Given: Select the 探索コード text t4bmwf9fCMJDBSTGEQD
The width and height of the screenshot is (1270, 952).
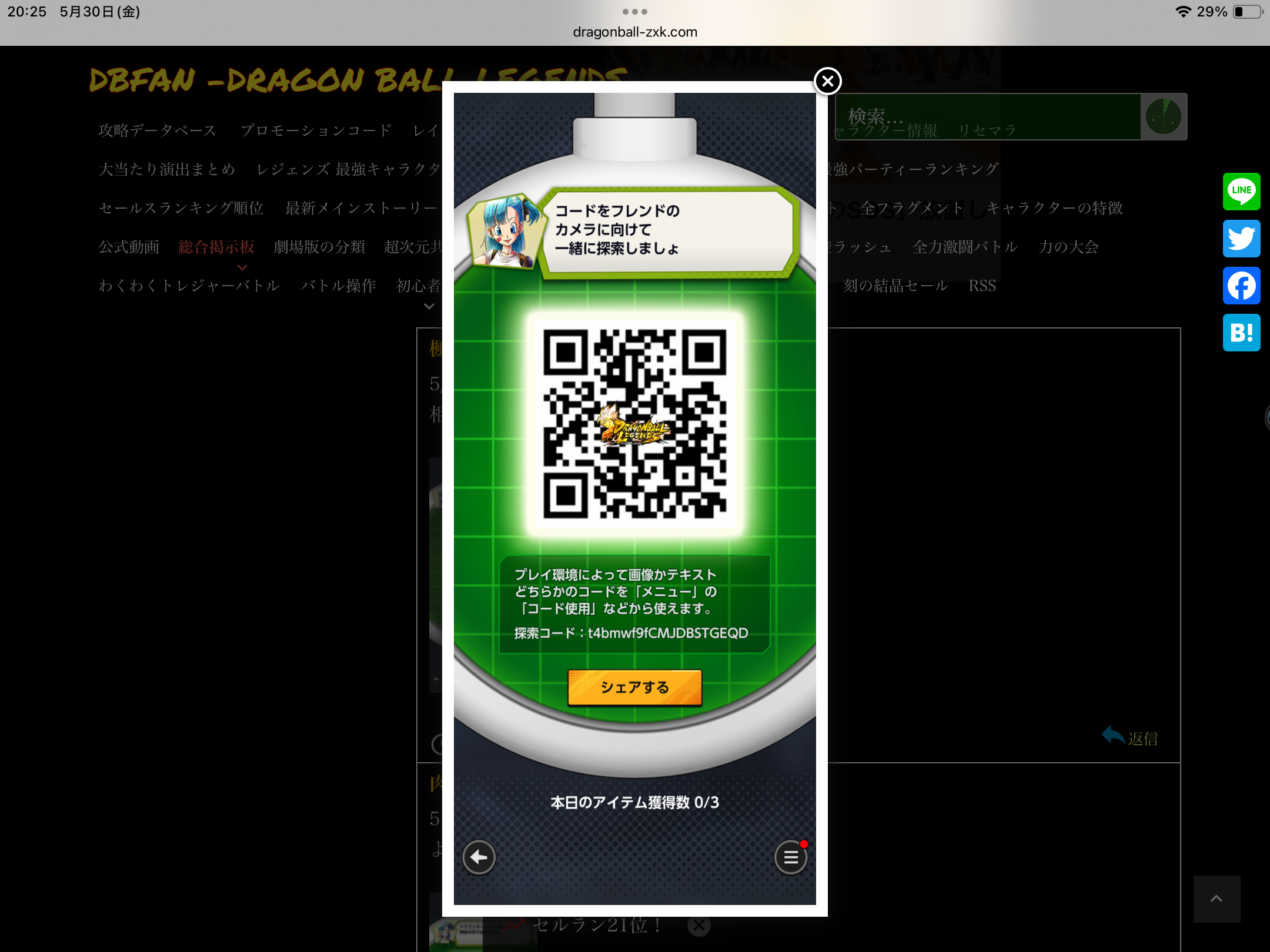Looking at the screenshot, I should [x=668, y=633].
